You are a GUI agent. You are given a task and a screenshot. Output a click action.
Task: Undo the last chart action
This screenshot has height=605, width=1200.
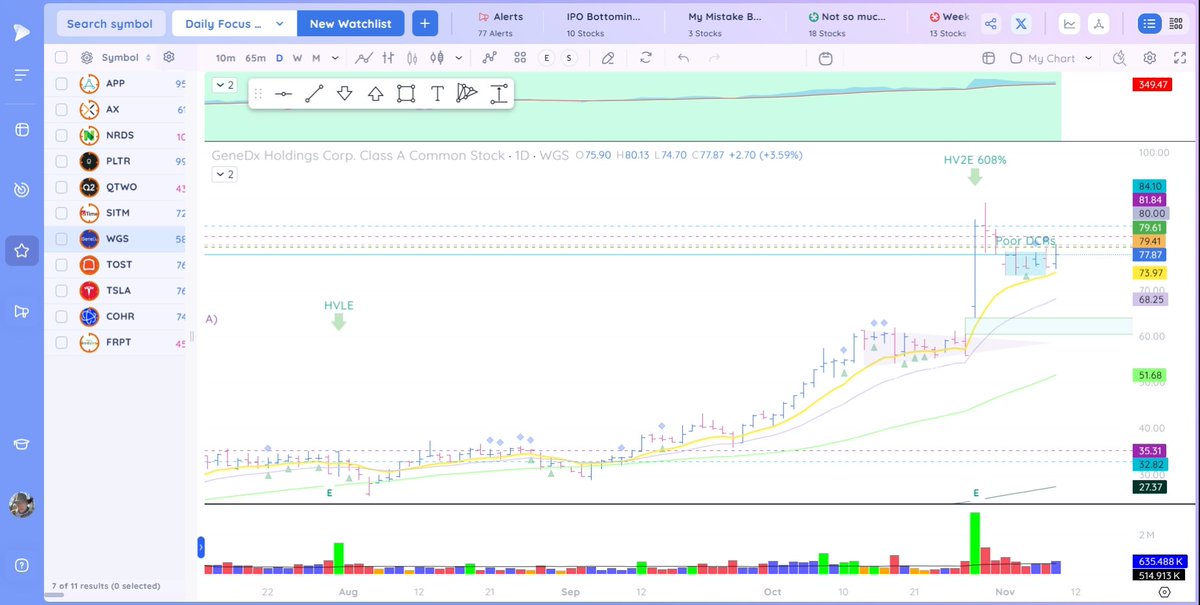click(x=684, y=58)
